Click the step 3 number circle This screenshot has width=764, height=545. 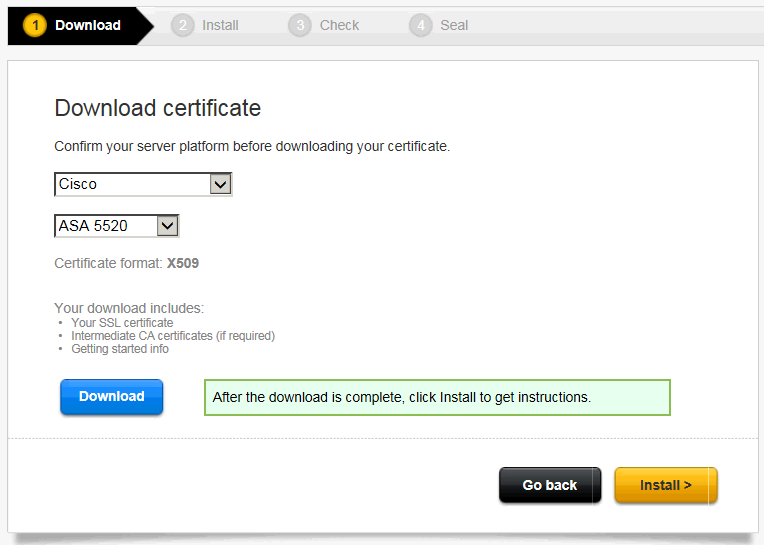300,25
